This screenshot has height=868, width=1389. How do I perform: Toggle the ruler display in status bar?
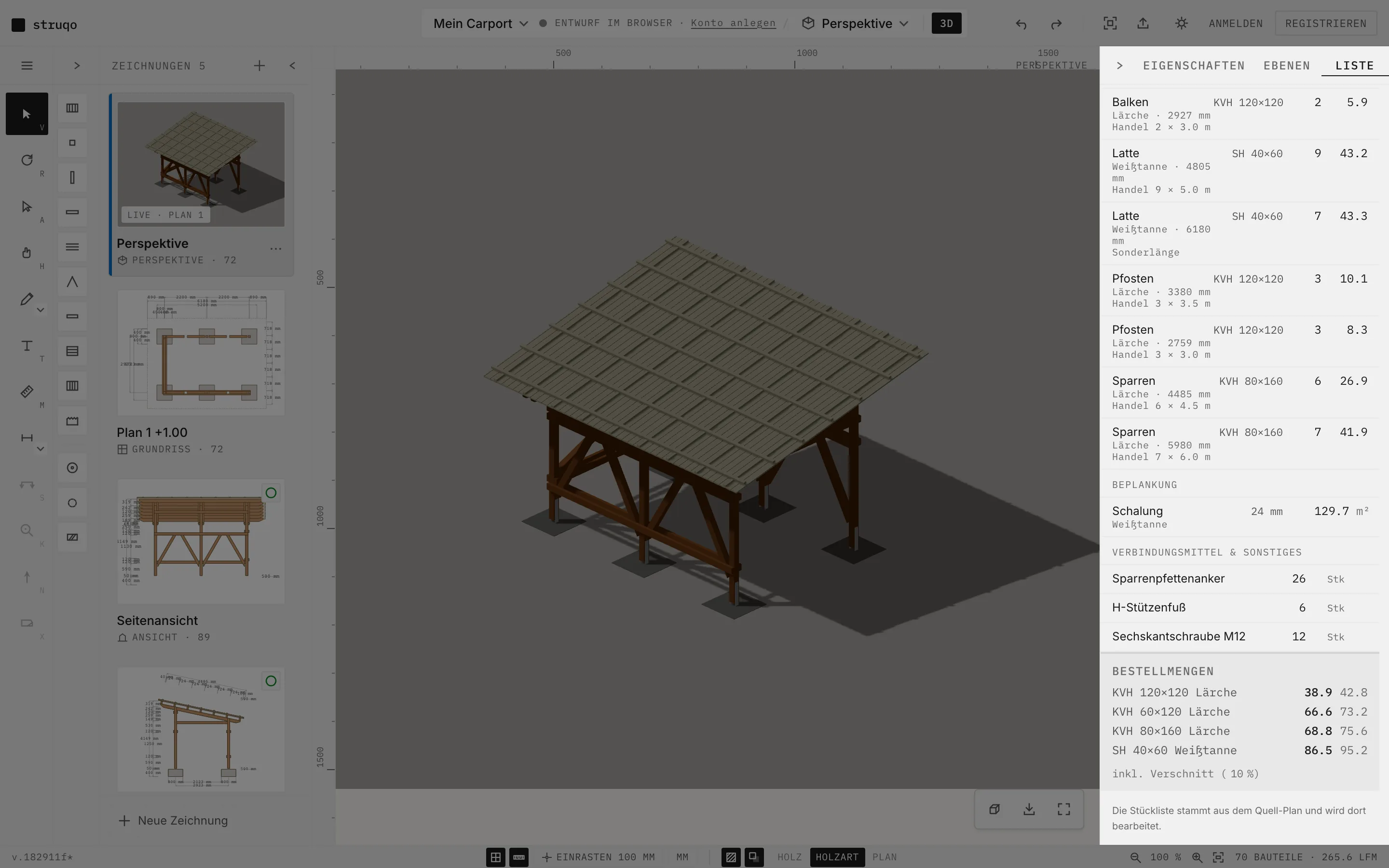tap(519, 857)
